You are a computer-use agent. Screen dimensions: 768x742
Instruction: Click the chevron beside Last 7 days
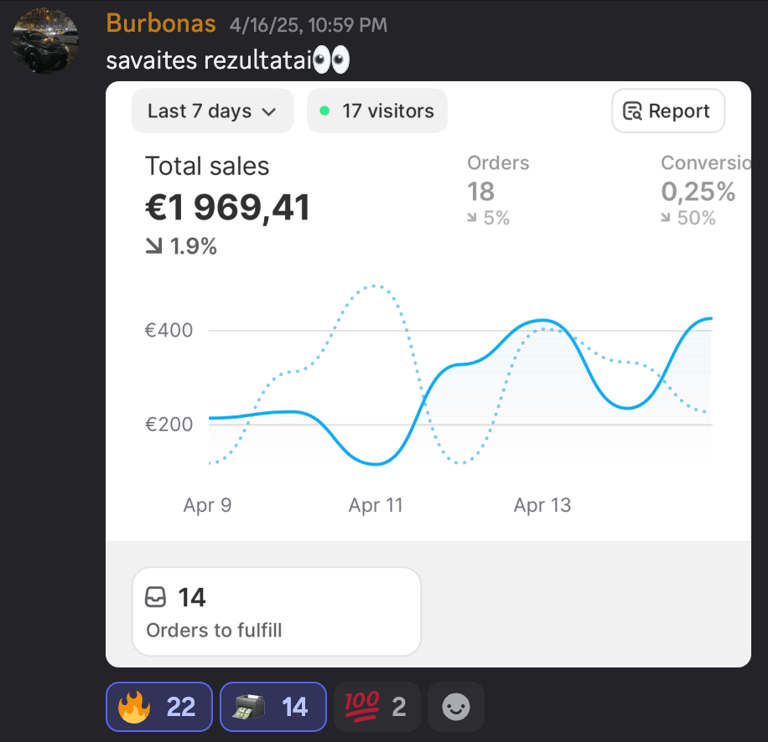coord(268,112)
